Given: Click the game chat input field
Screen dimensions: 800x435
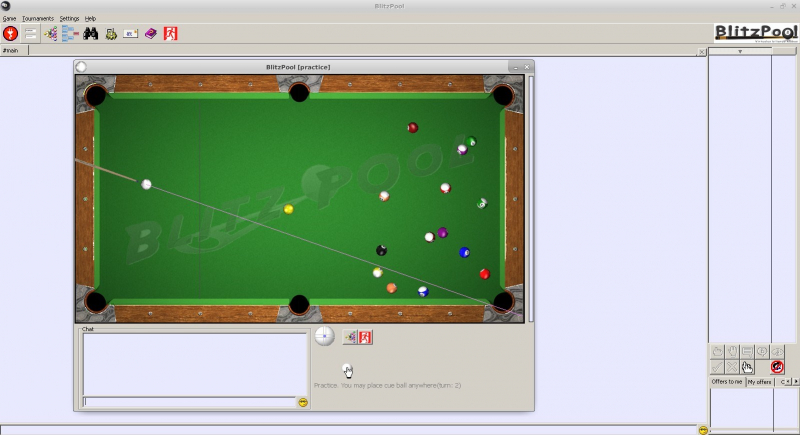Looking at the screenshot, I should (x=189, y=402).
